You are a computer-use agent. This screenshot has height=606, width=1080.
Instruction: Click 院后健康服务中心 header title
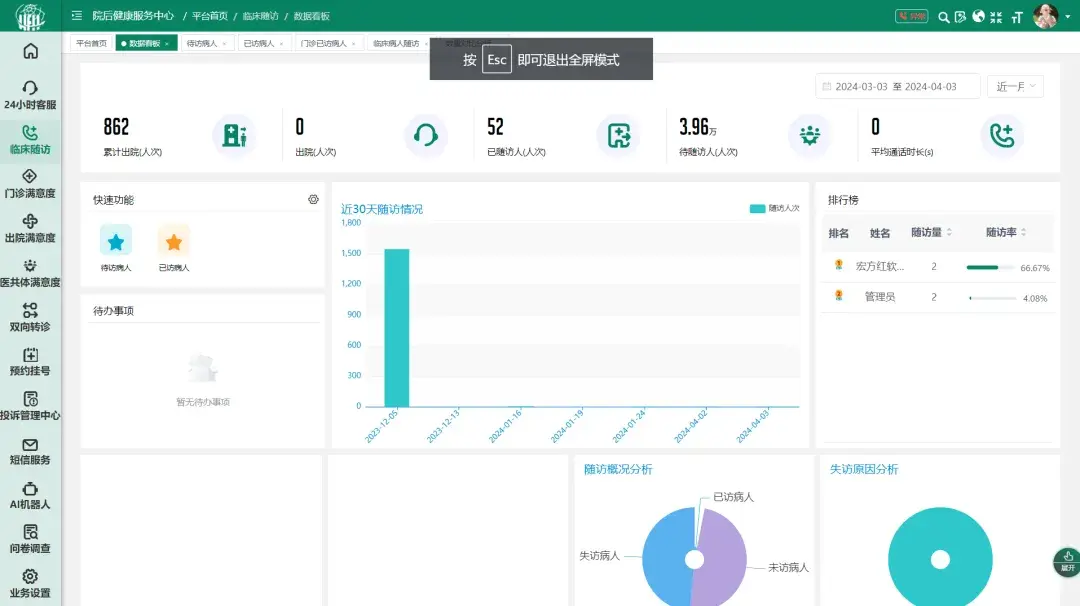click(x=133, y=16)
